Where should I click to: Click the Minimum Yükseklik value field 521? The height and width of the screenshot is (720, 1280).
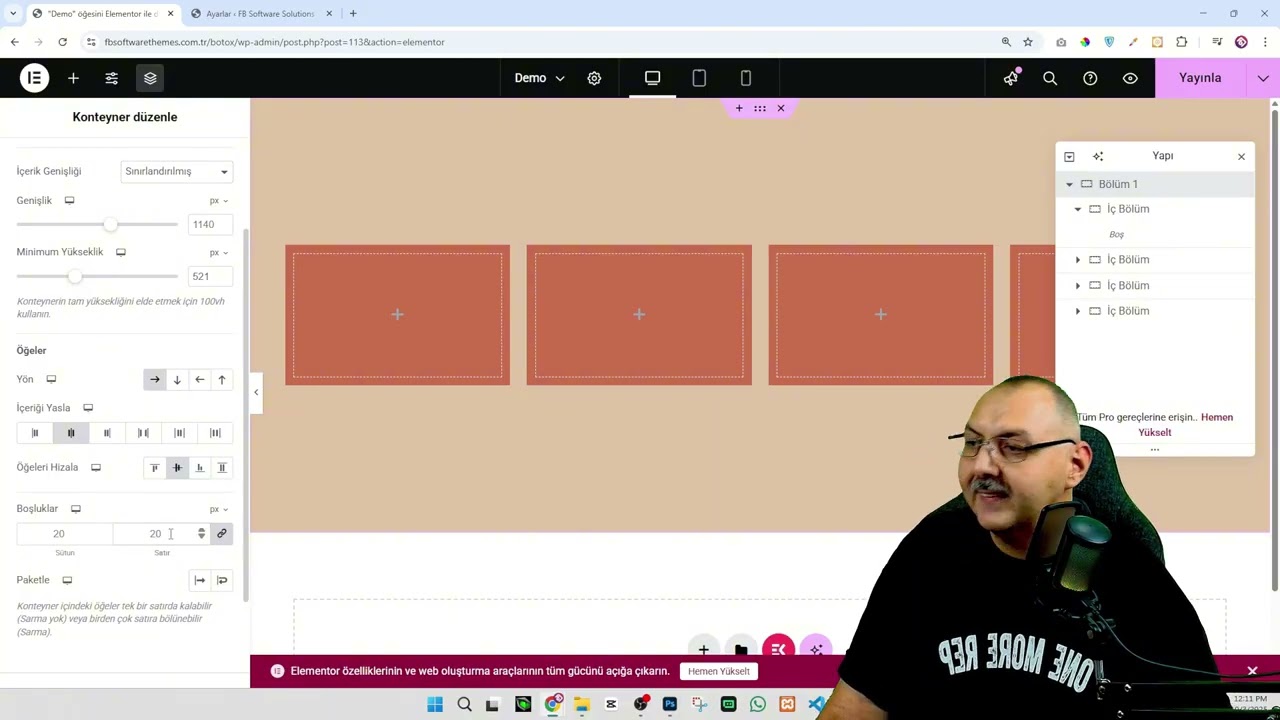pos(210,276)
